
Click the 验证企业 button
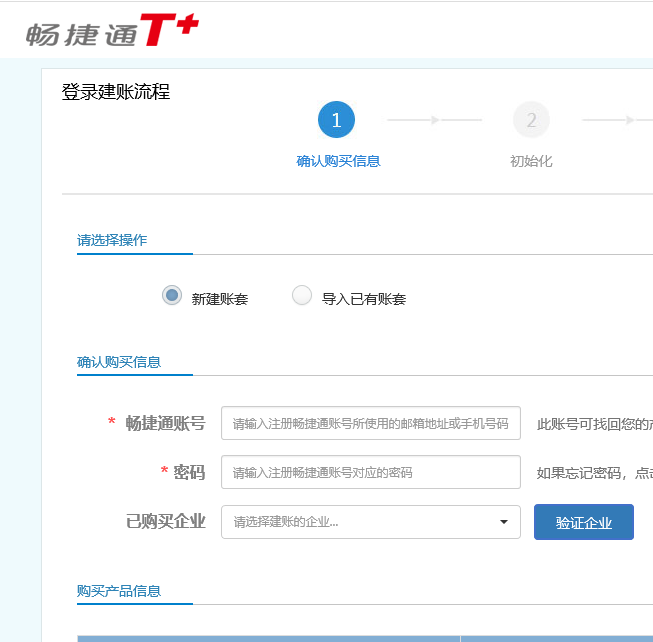point(583,522)
